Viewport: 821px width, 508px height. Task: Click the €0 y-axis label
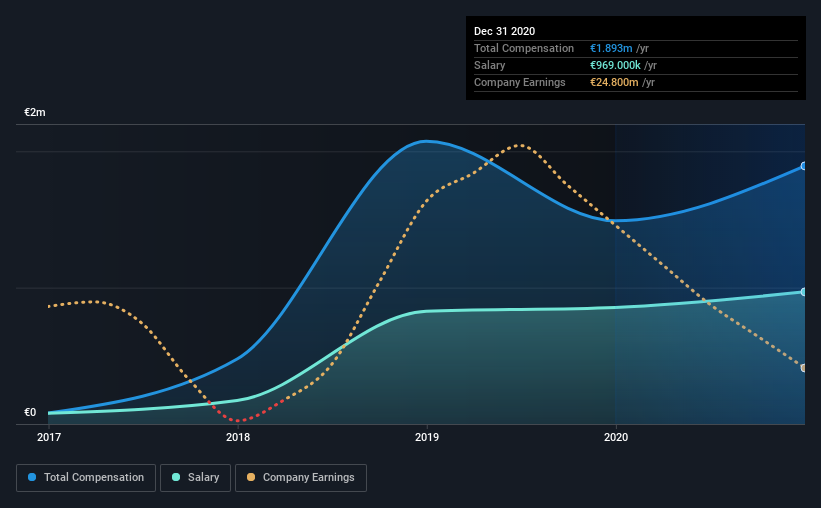pos(30,413)
